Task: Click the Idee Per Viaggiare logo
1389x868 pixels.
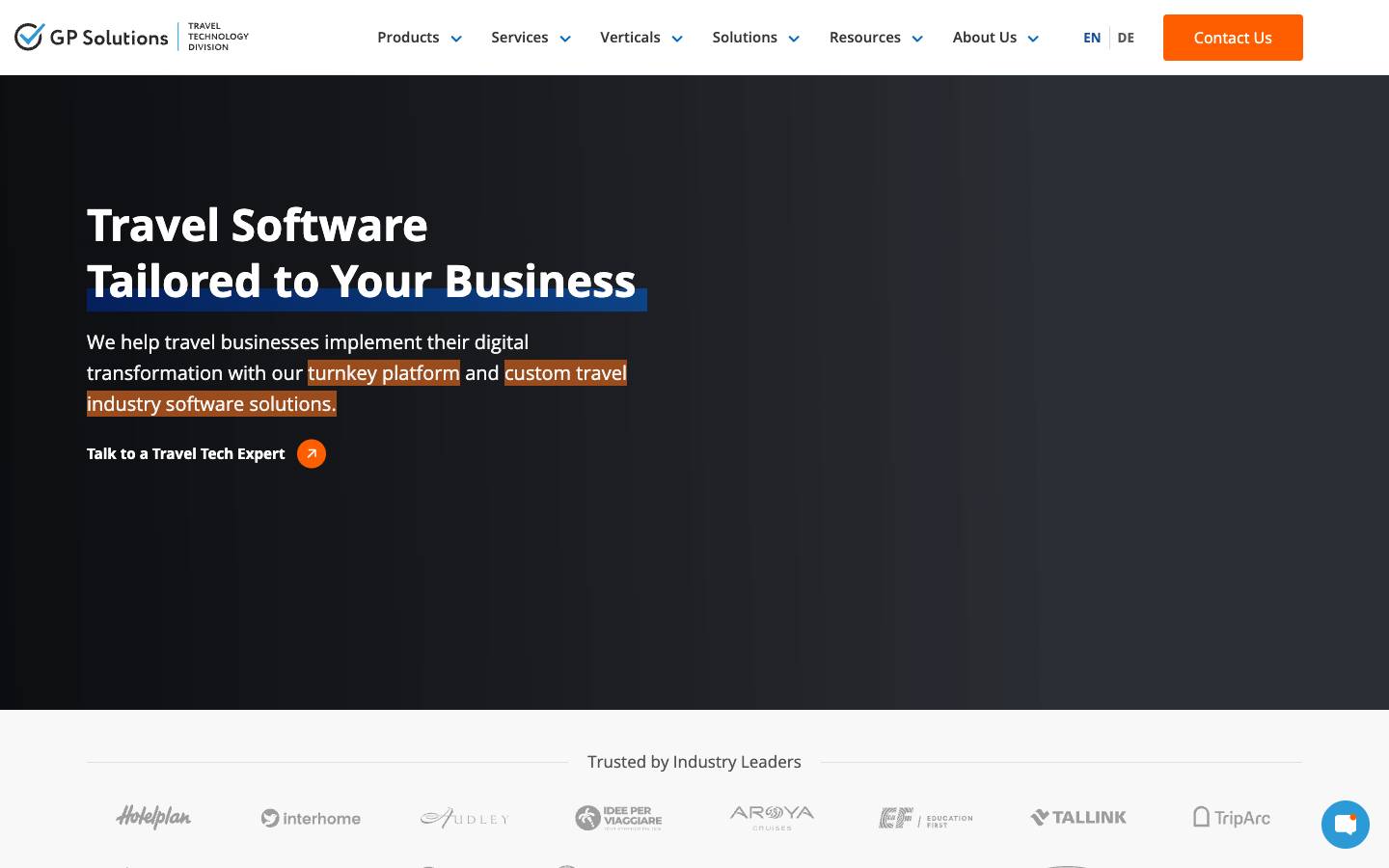Action: click(618, 818)
